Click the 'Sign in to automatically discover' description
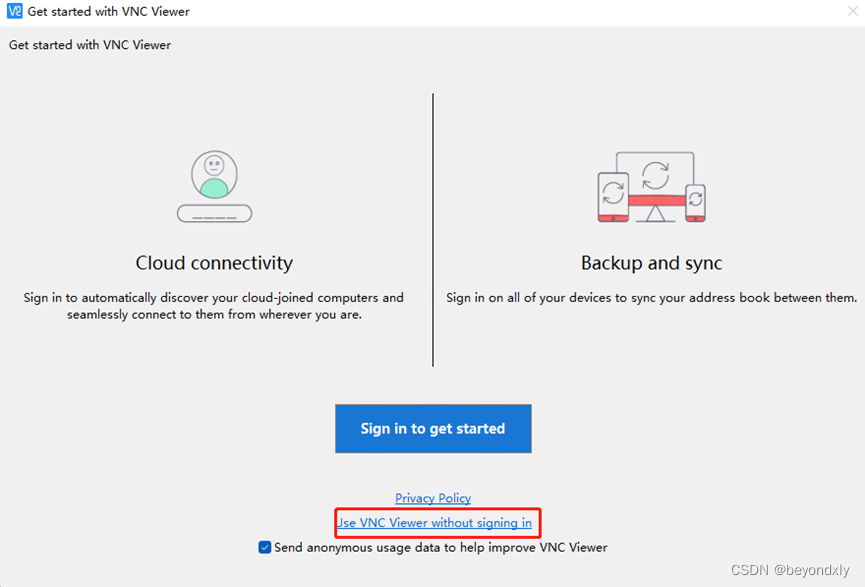The image size is (865, 587). 214,306
